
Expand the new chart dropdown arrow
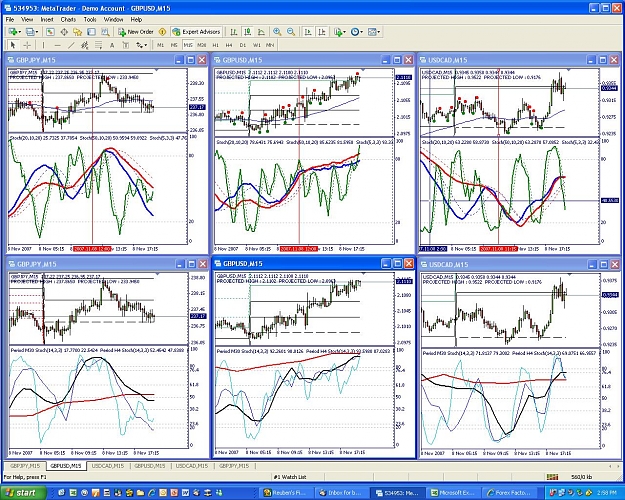tap(20, 32)
